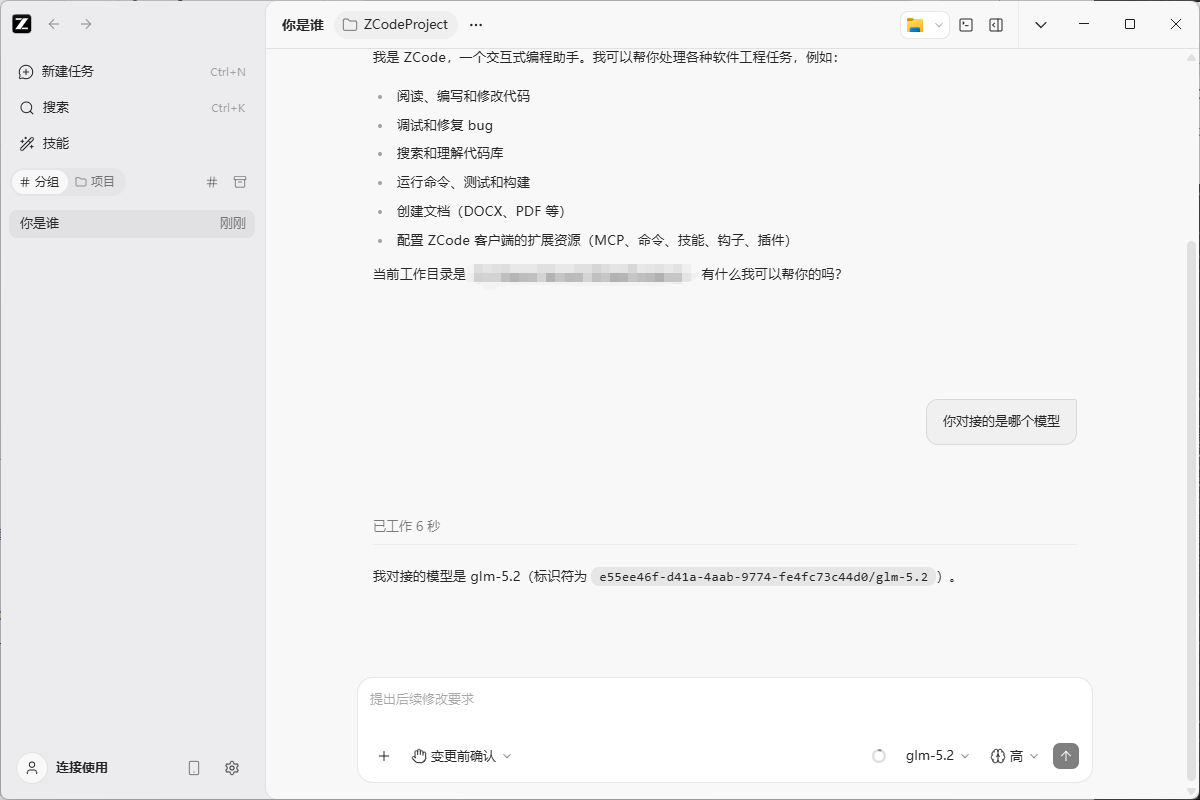Viewport: 1200px width, 800px height.
Task: Click the chevron down in title bar
Action: pyautogui.click(x=1041, y=25)
